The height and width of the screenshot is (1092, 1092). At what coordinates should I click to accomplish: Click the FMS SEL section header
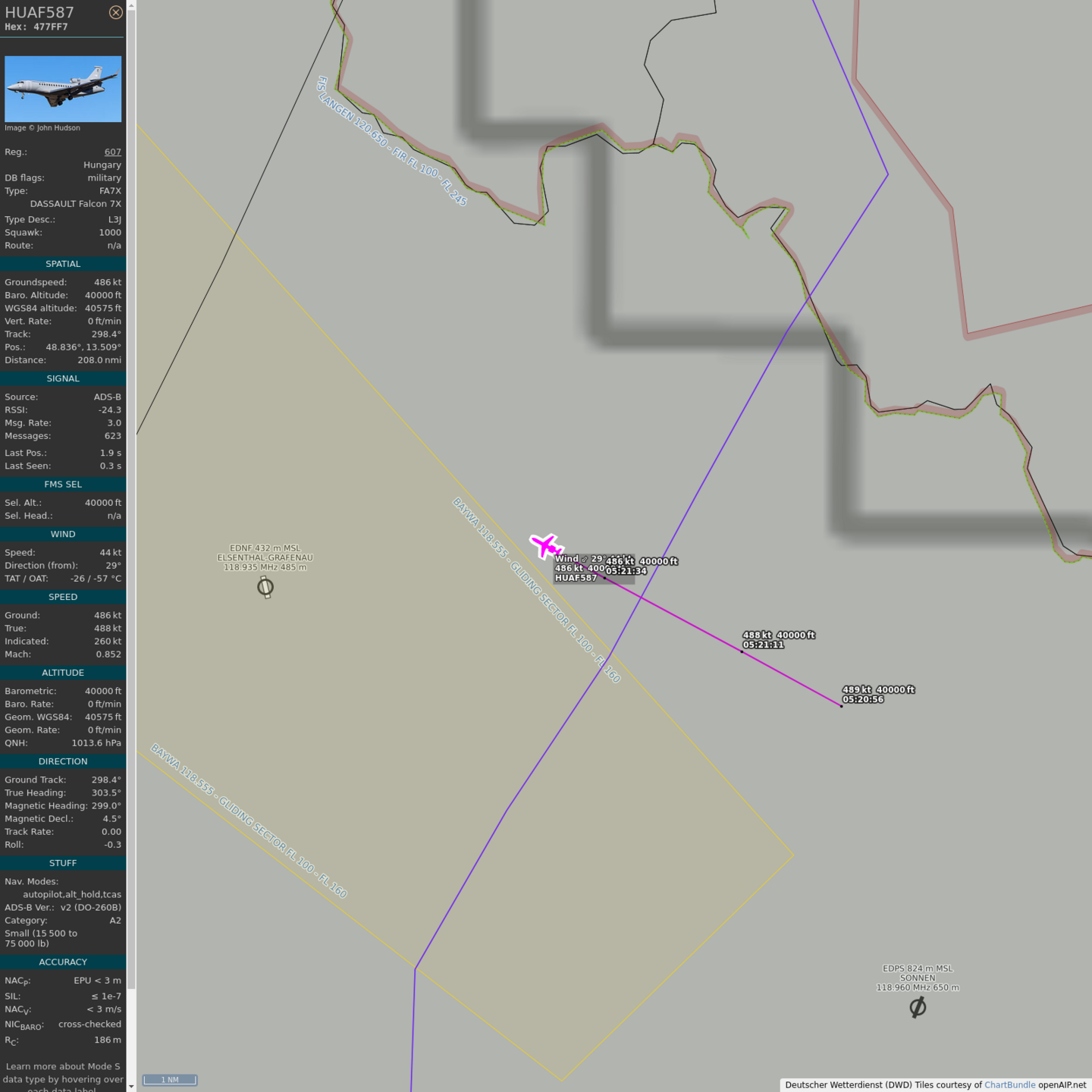pyautogui.click(x=63, y=485)
